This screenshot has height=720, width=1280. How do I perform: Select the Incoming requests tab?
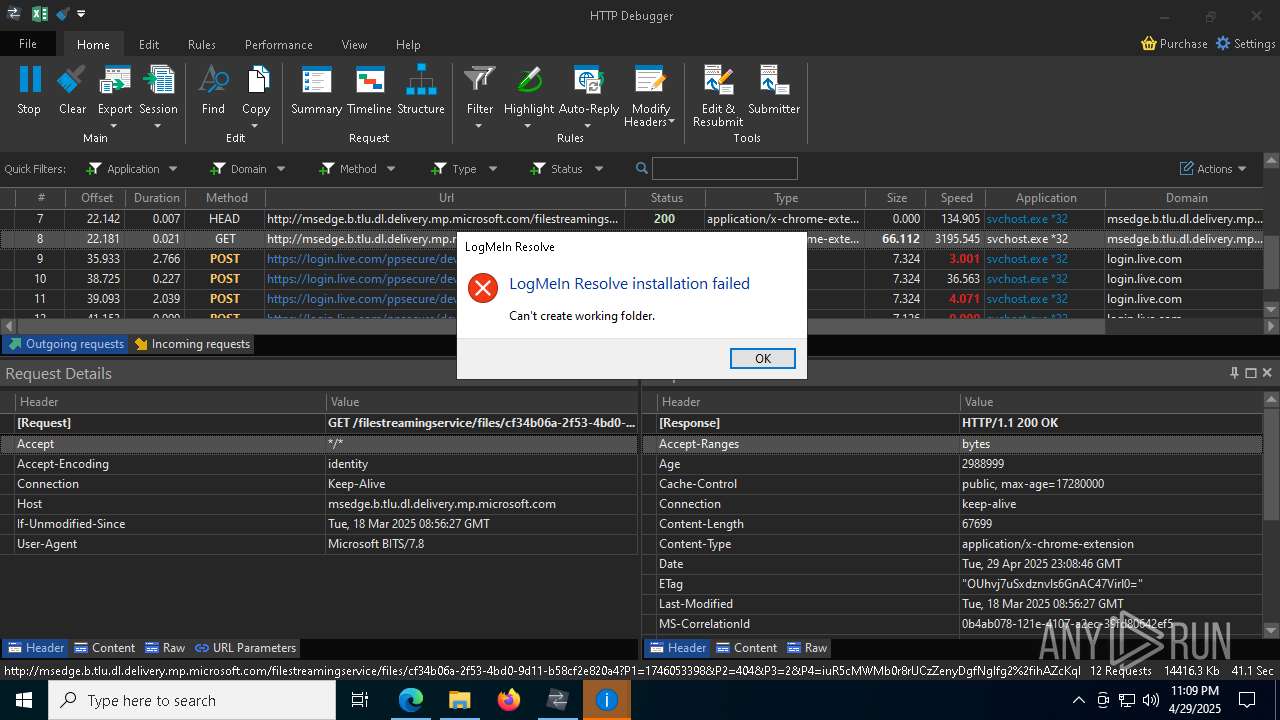click(x=192, y=344)
